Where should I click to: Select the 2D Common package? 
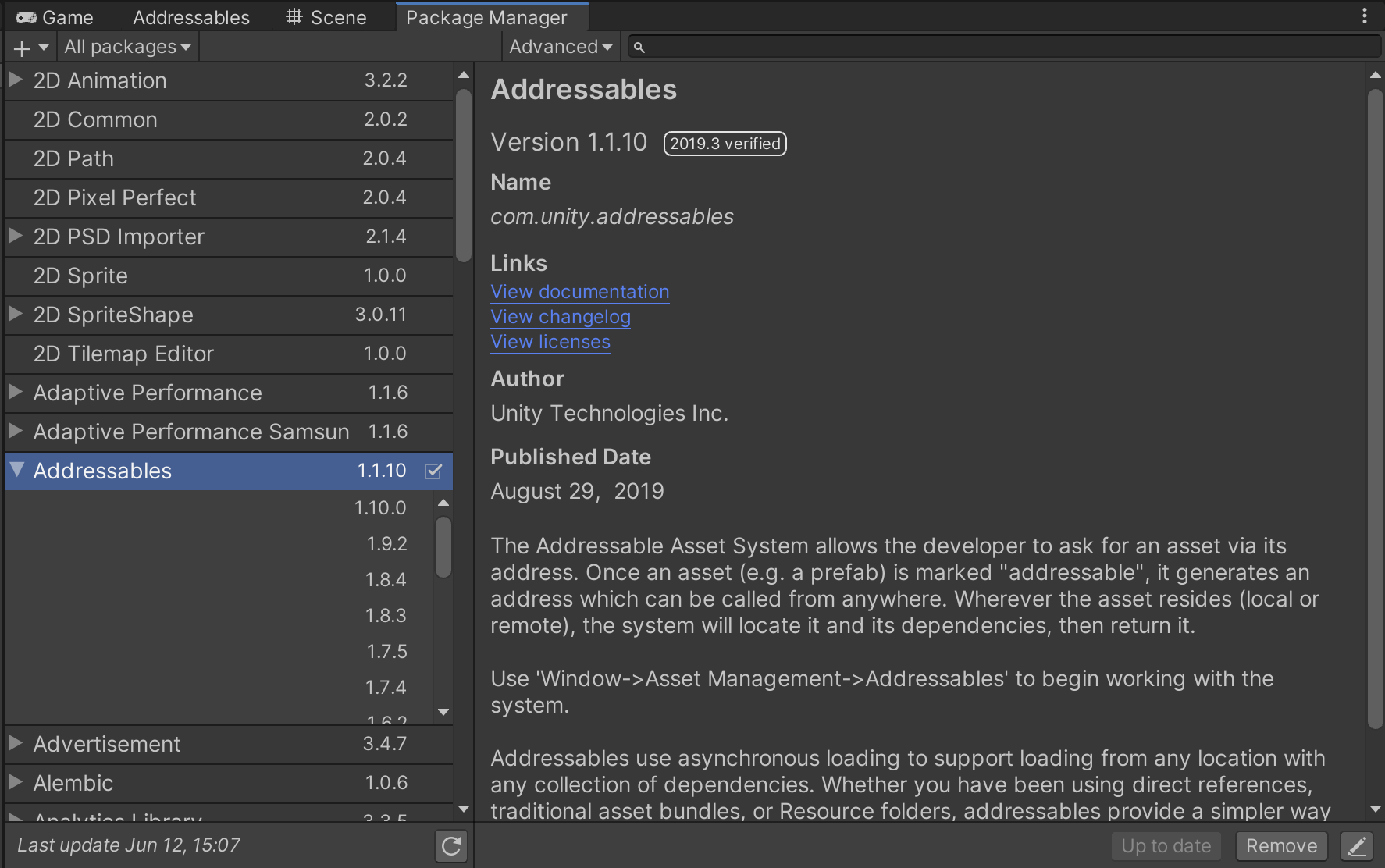(229, 120)
